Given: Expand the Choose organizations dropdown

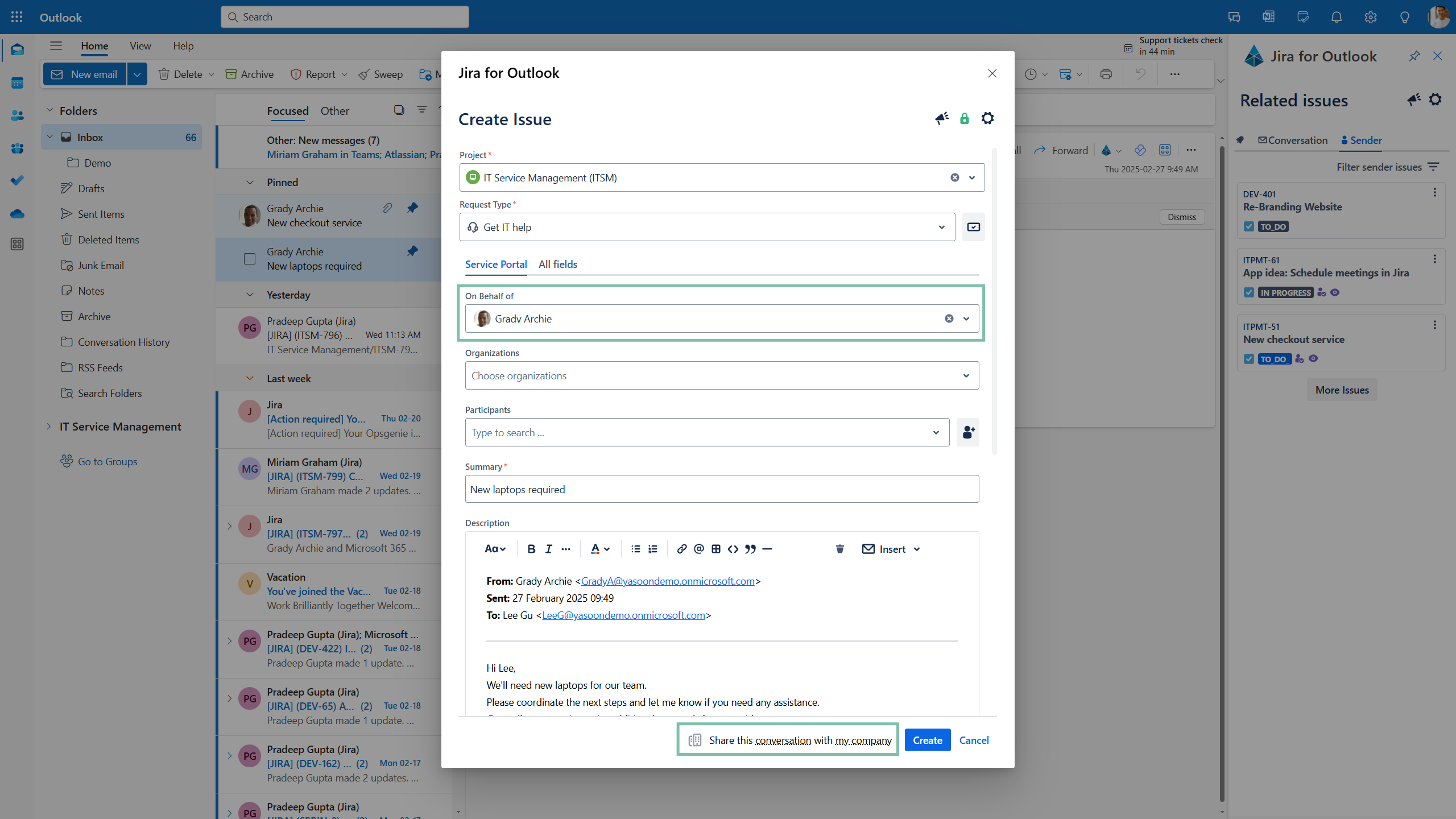Looking at the screenshot, I should tap(965, 375).
